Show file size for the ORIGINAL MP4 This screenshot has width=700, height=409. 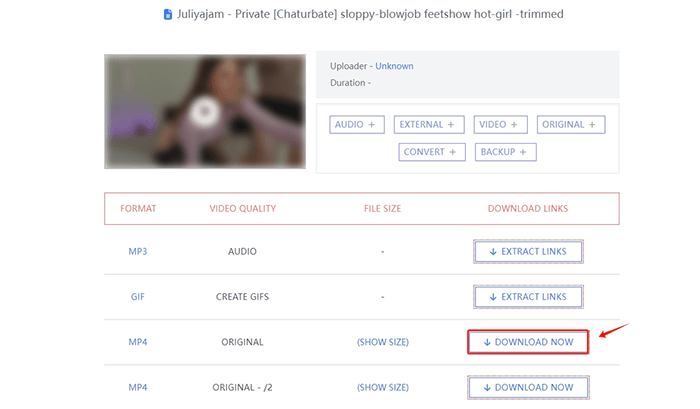pos(382,342)
